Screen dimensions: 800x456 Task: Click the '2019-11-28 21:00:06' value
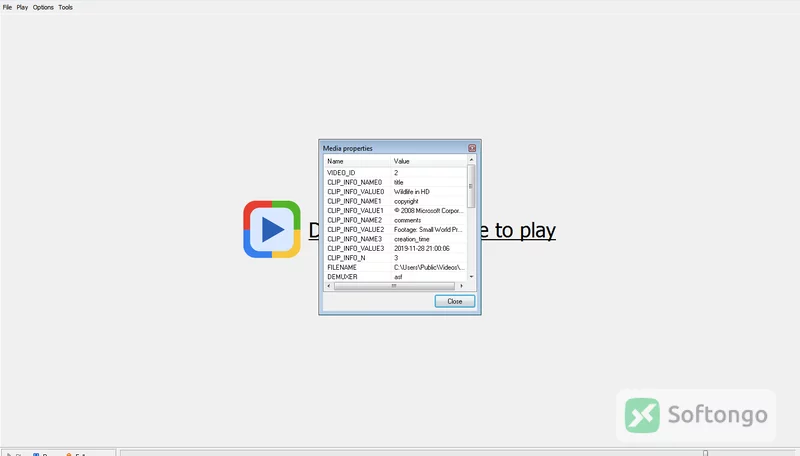(x=421, y=248)
